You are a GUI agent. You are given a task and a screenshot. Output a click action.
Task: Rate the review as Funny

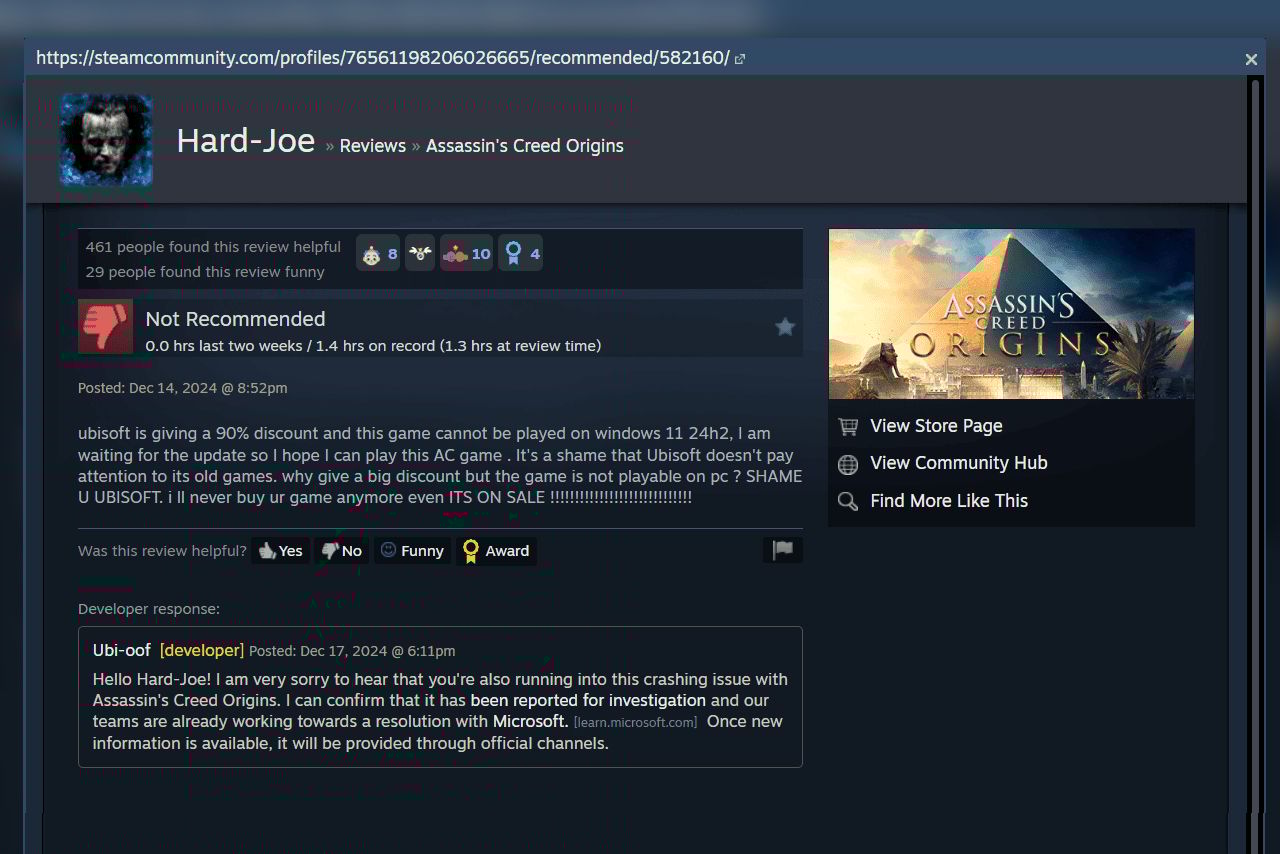tap(412, 551)
